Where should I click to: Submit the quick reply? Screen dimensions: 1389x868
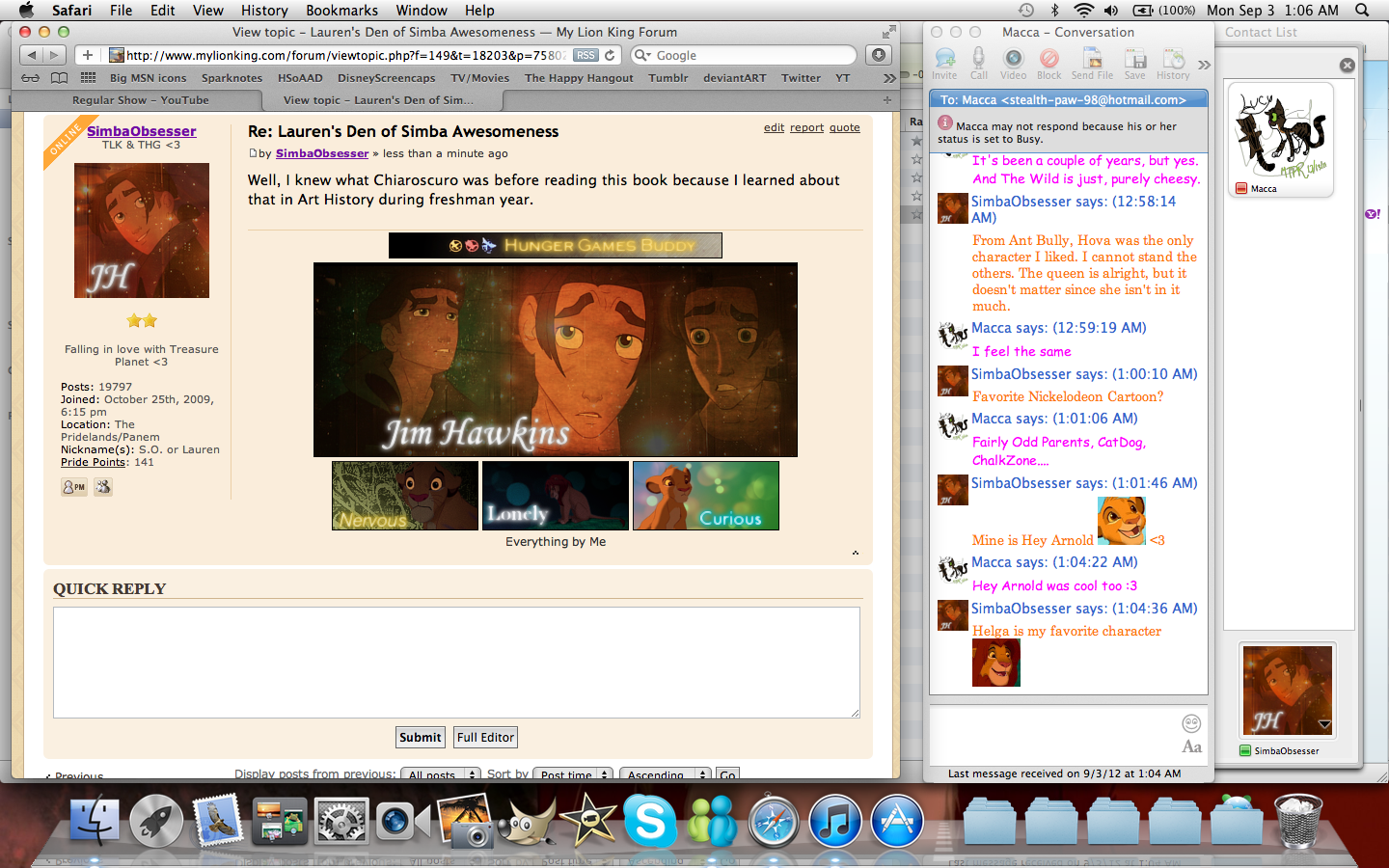click(x=421, y=737)
